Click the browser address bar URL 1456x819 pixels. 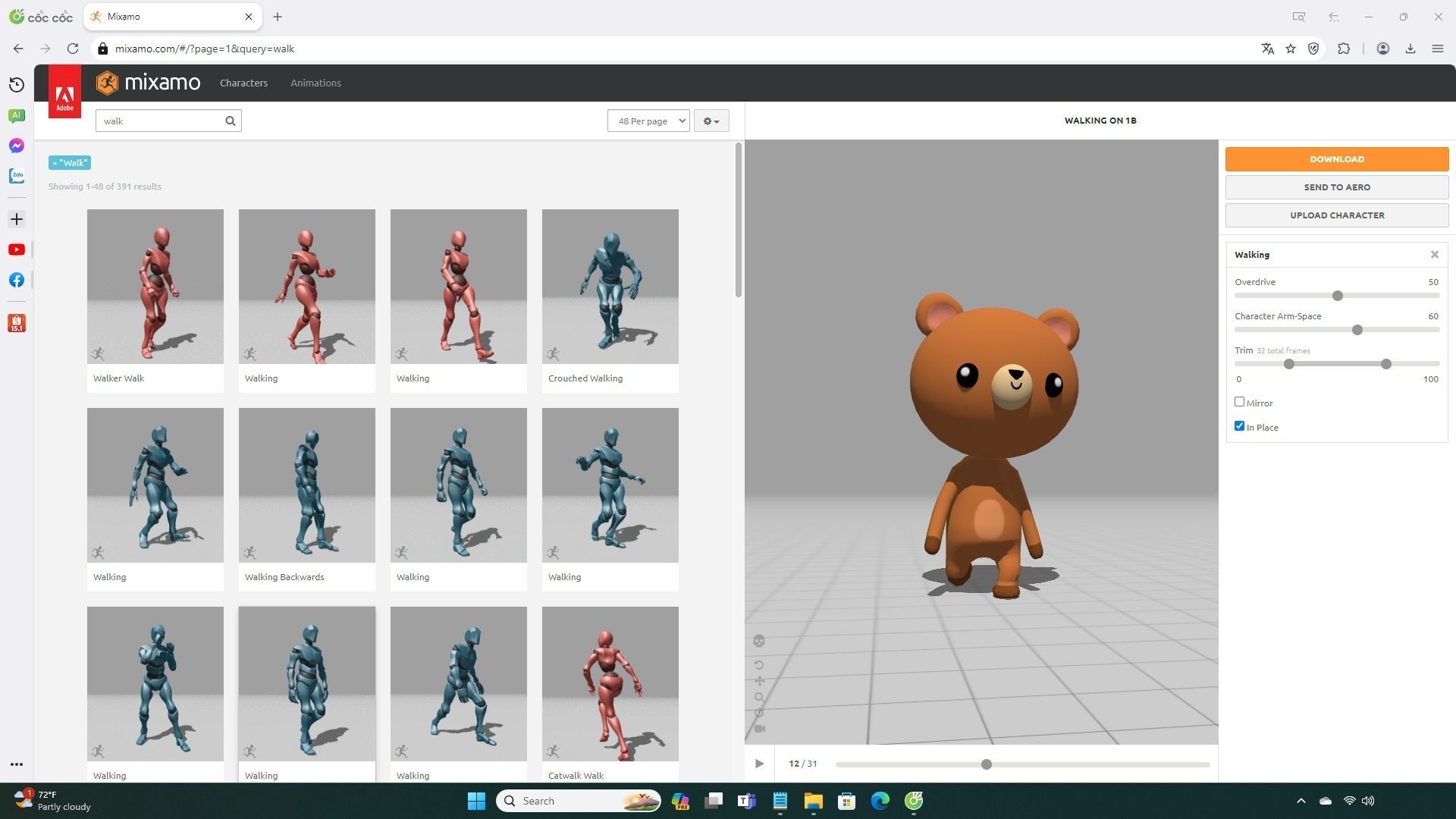pos(205,49)
